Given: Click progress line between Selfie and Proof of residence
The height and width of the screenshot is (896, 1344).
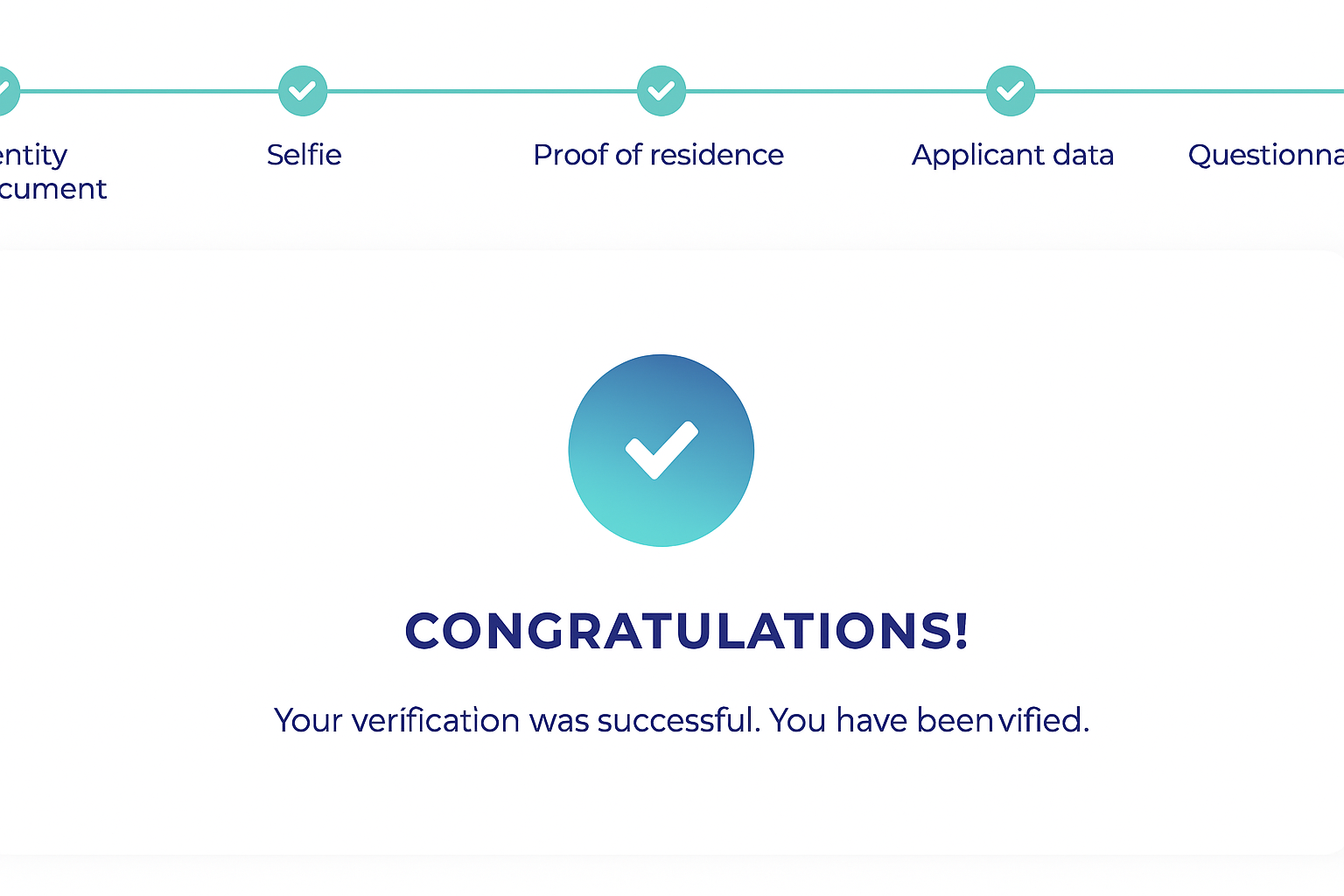Looking at the screenshot, I should click(x=481, y=91).
